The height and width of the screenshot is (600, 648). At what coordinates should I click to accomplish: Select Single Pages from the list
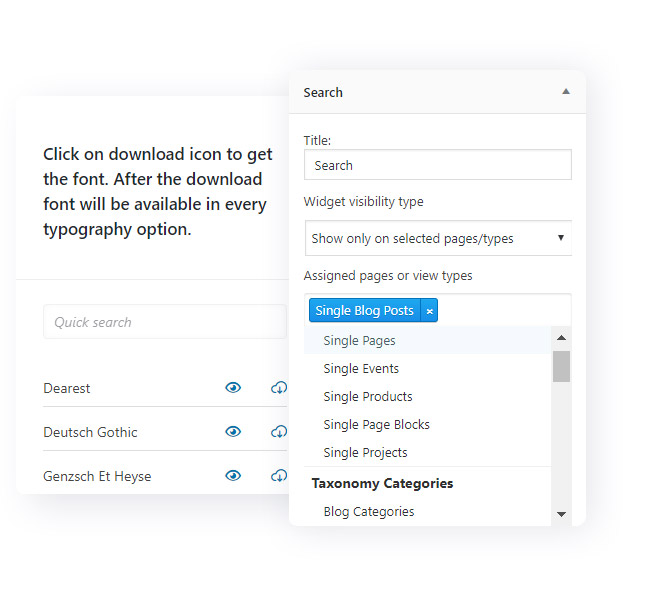[x=359, y=341]
